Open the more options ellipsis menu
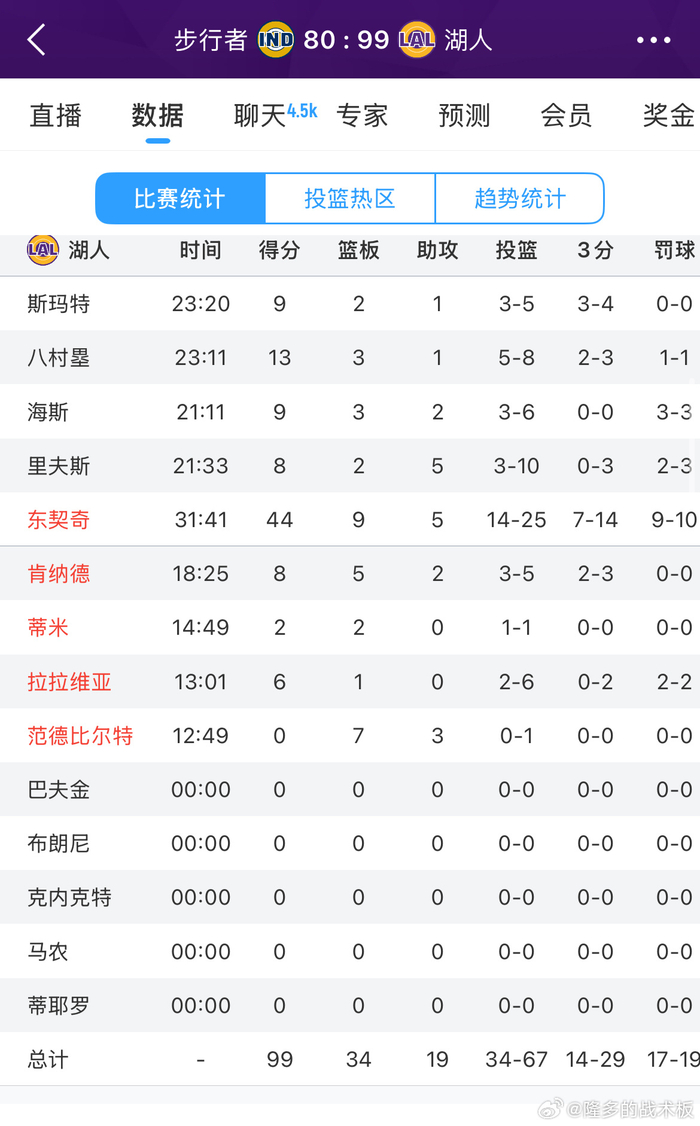 pyautogui.click(x=653, y=39)
